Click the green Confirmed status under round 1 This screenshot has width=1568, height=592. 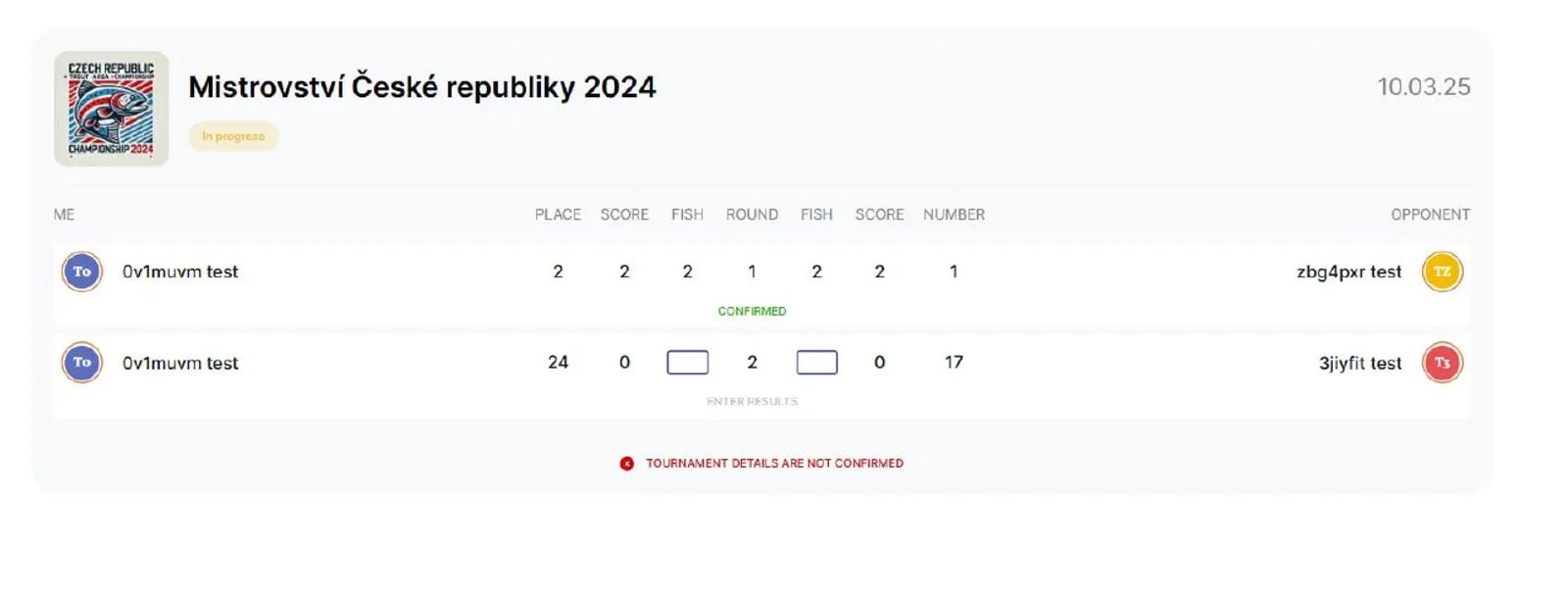753,311
